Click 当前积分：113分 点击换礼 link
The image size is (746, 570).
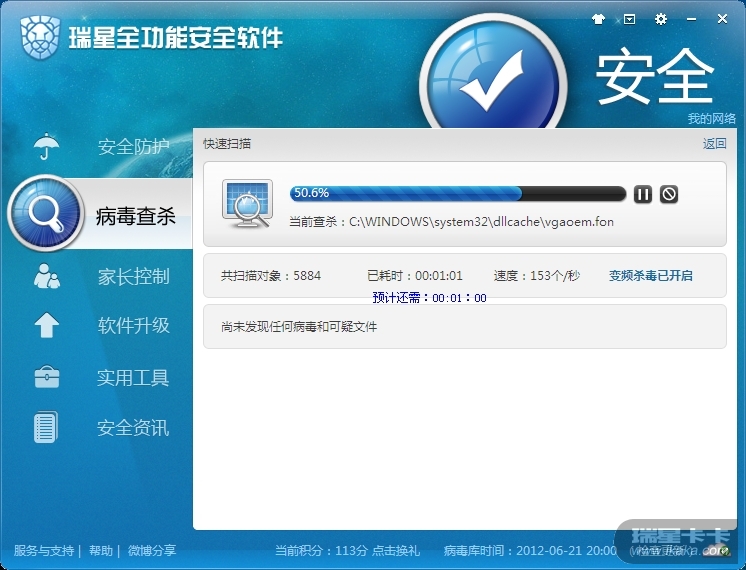347,551
